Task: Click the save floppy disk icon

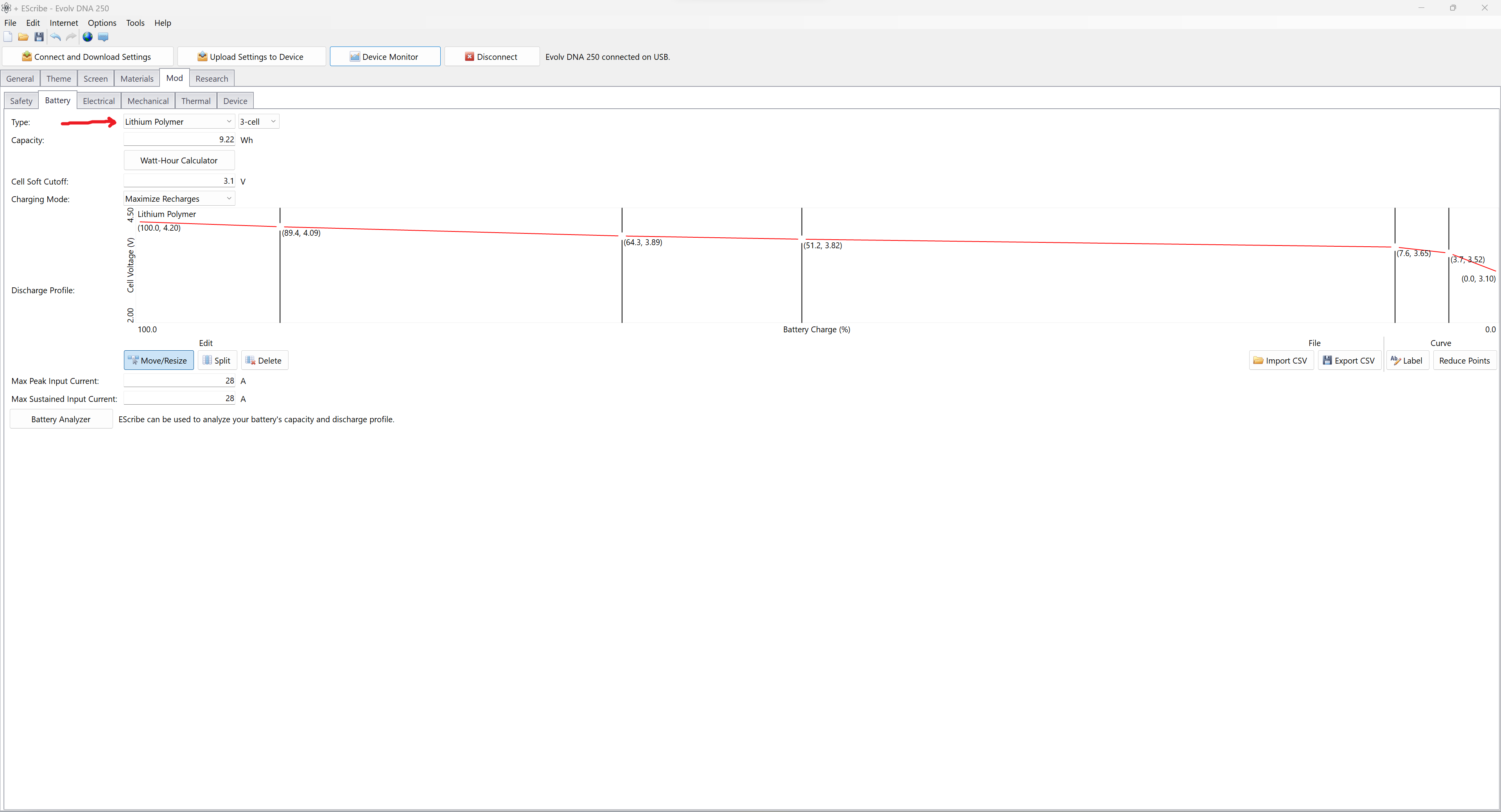Action: pos(39,37)
